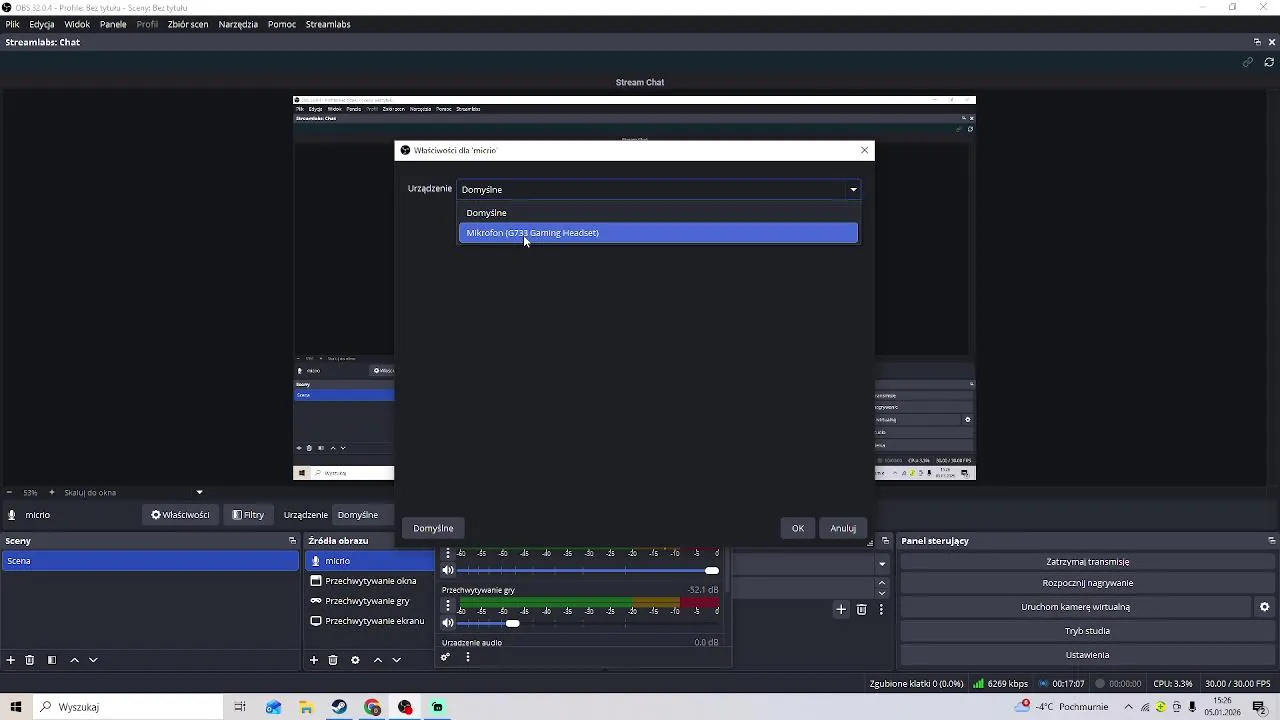Expand the scene transition dropdown arrow
The height and width of the screenshot is (720, 1280).
click(x=881, y=564)
